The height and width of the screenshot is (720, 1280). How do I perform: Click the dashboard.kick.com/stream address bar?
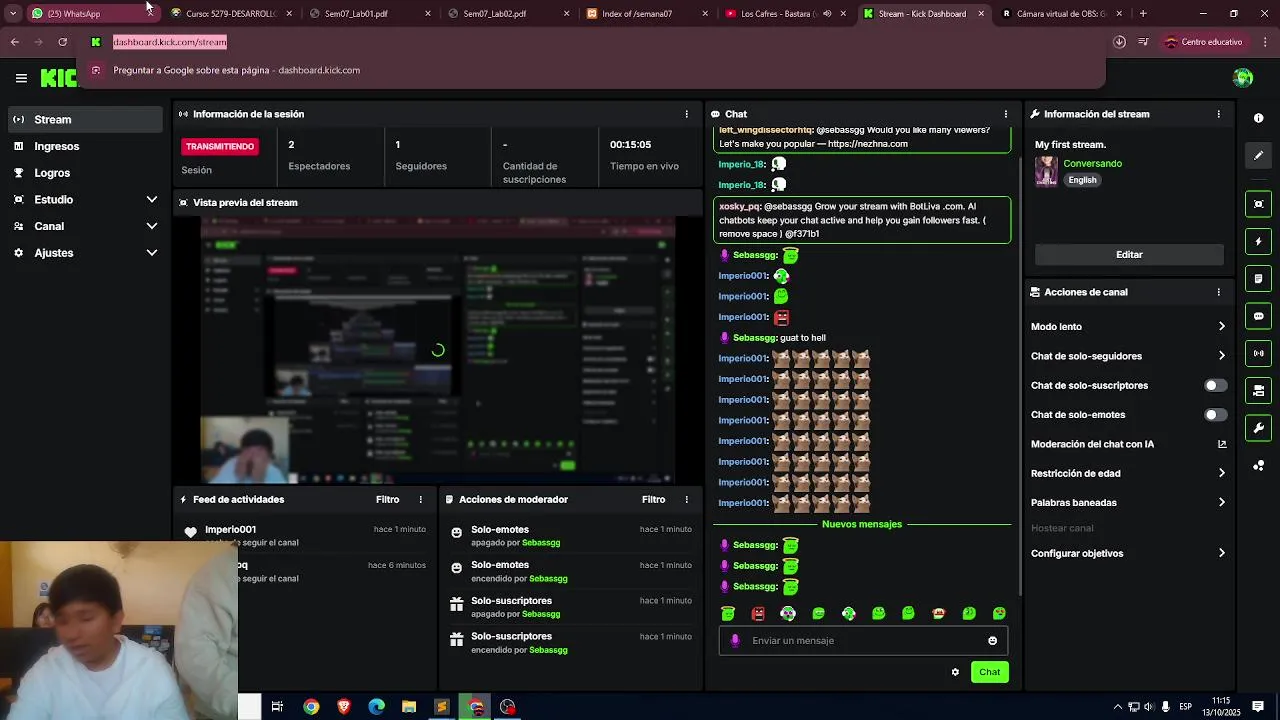170,42
